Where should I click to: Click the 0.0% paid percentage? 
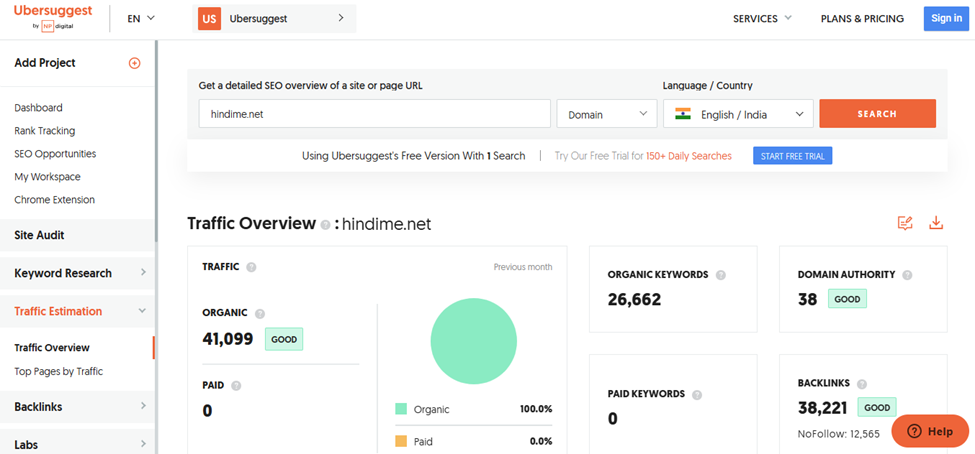(x=539, y=442)
